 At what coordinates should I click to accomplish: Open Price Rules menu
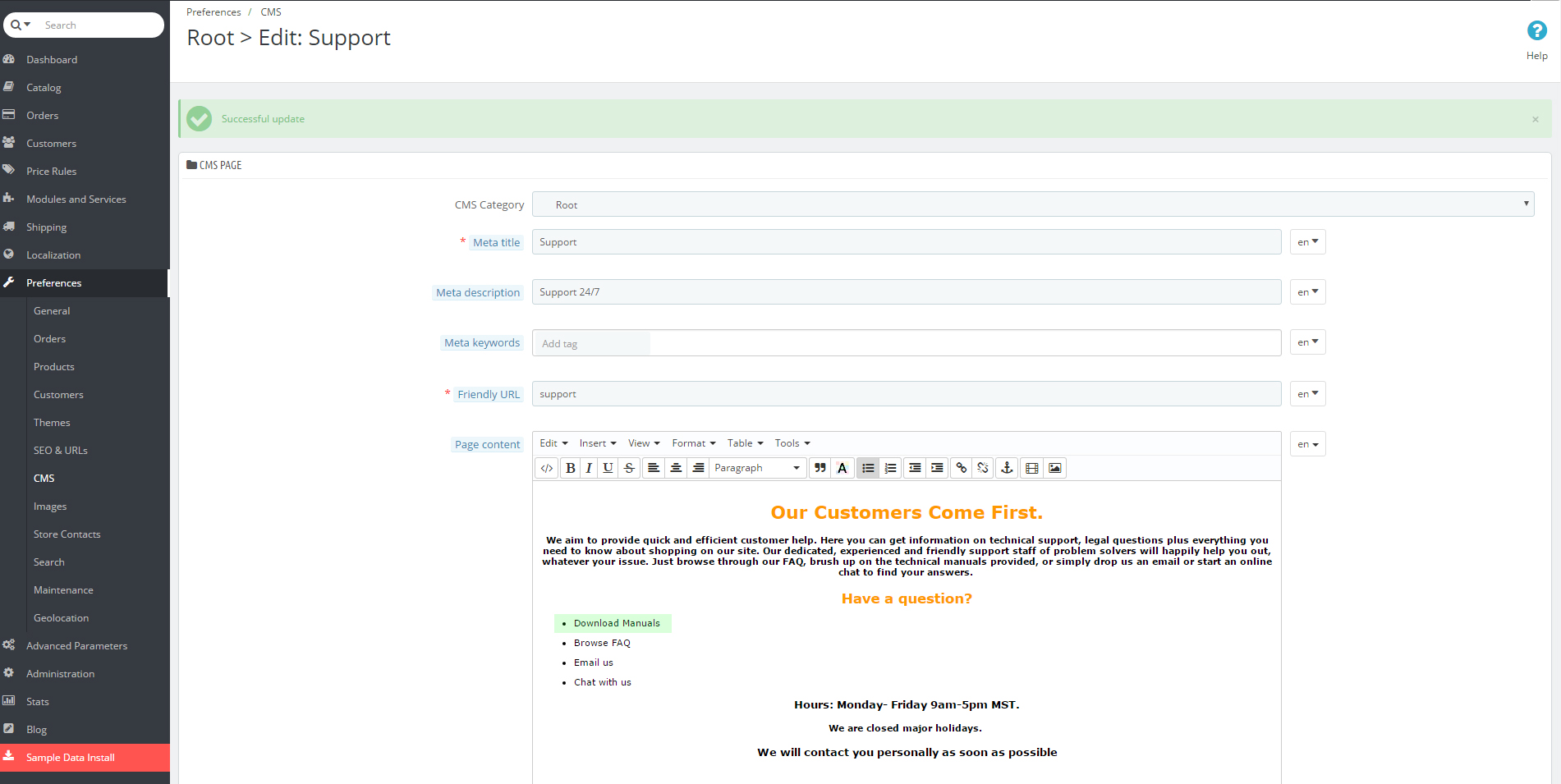tap(51, 171)
